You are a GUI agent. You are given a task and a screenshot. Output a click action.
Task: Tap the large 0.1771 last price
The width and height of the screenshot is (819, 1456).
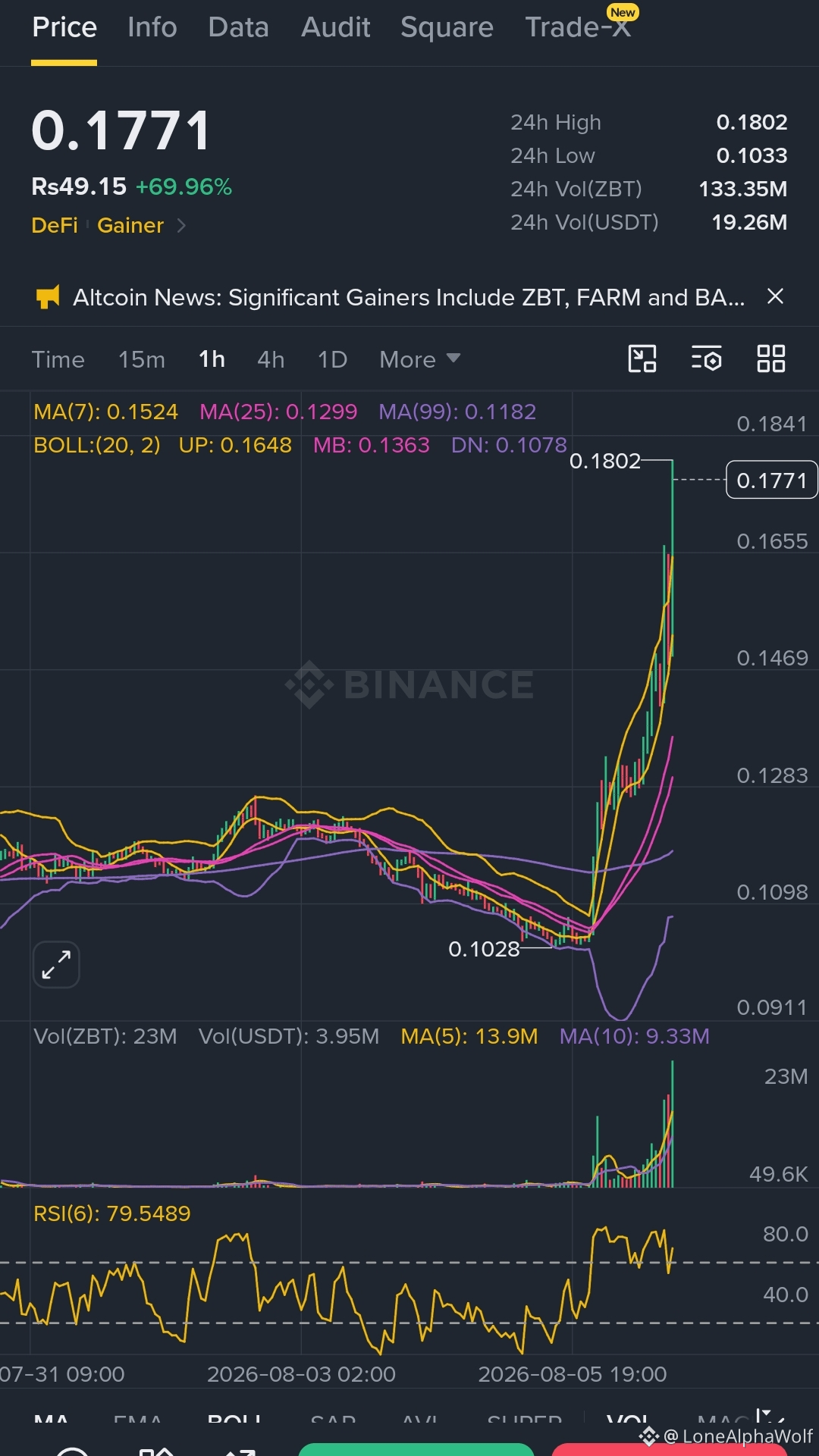click(x=121, y=130)
